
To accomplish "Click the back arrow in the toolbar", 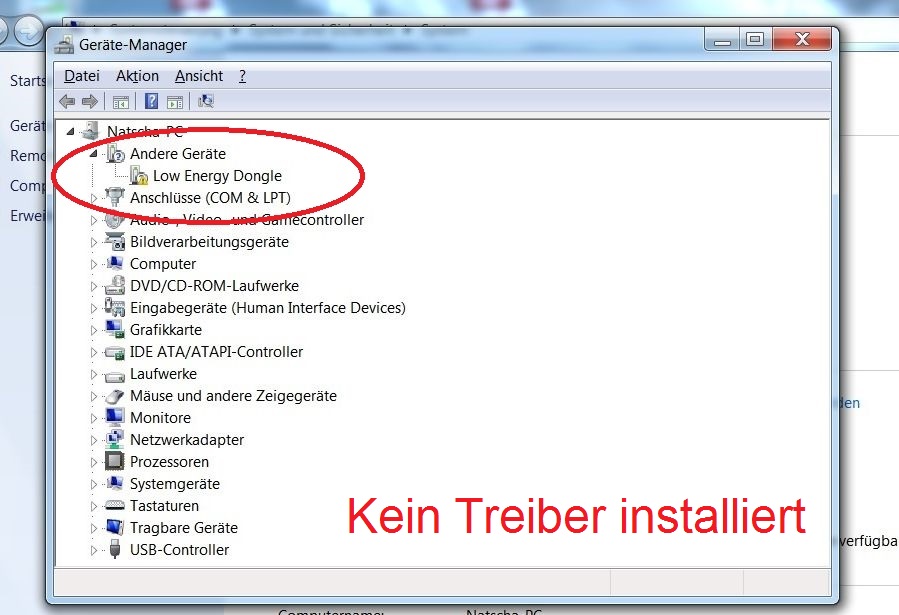I will [x=68, y=101].
